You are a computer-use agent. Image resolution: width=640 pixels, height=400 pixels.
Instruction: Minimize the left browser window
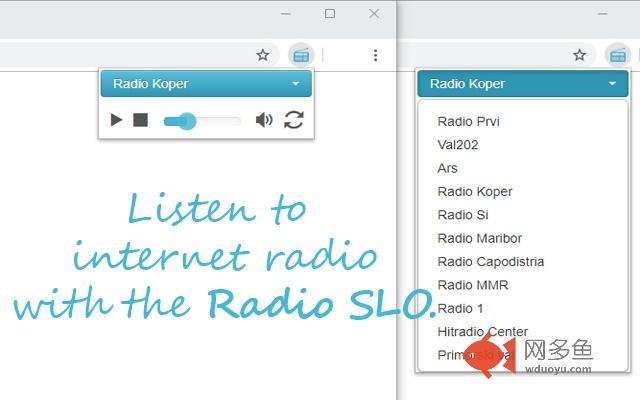pyautogui.click(x=286, y=14)
